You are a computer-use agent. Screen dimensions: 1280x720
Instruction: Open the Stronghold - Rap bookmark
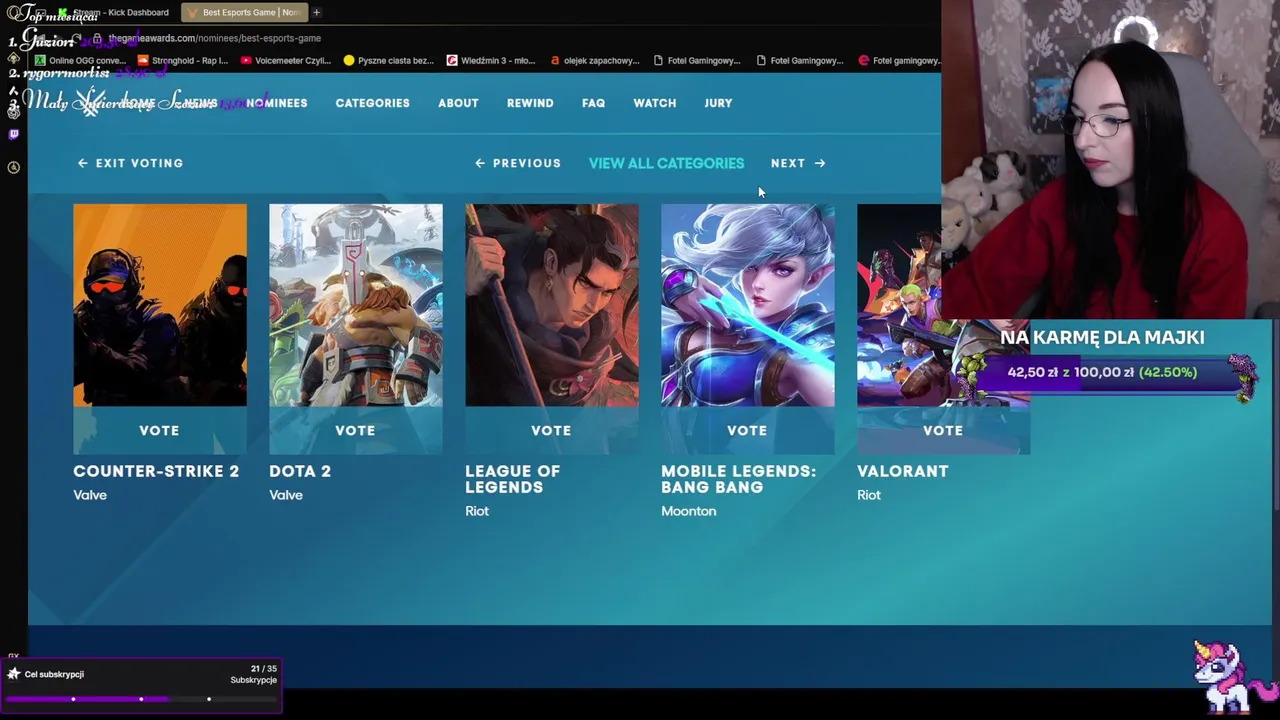coord(183,60)
